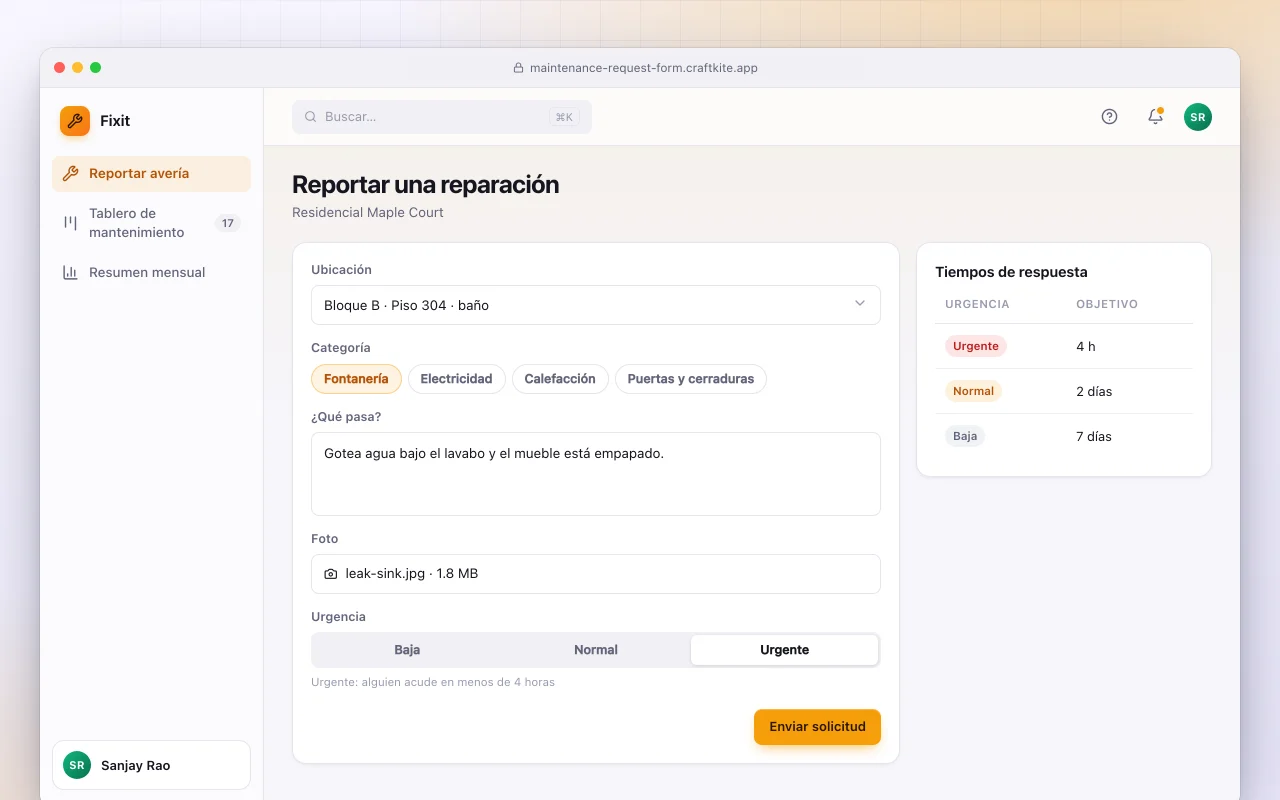Image resolution: width=1280 pixels, height=800 pixels.
Task: Click the Baja badge in the response table
Action: pyautogui.click(x=965, y=436)
